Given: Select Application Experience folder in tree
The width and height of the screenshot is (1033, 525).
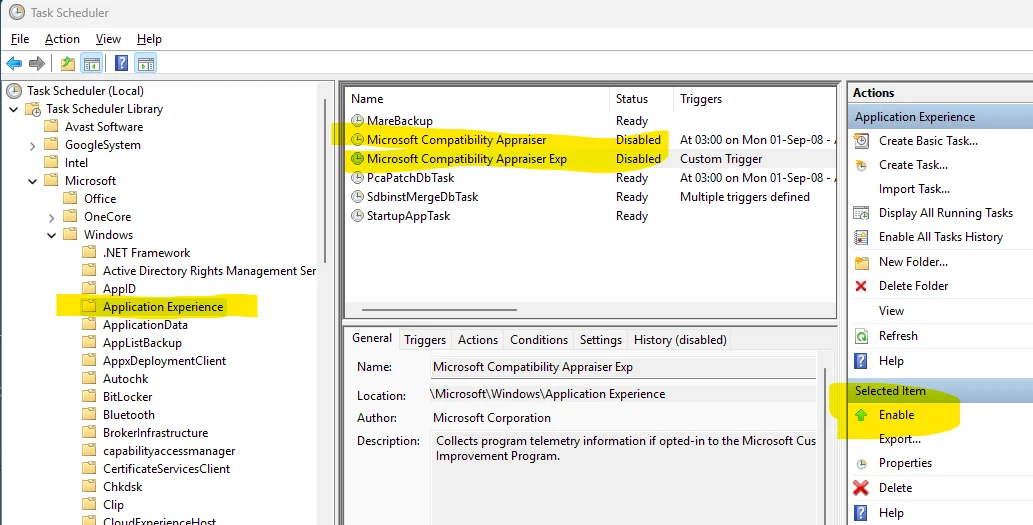Looking at the screenshot, I should pos(163,307).
